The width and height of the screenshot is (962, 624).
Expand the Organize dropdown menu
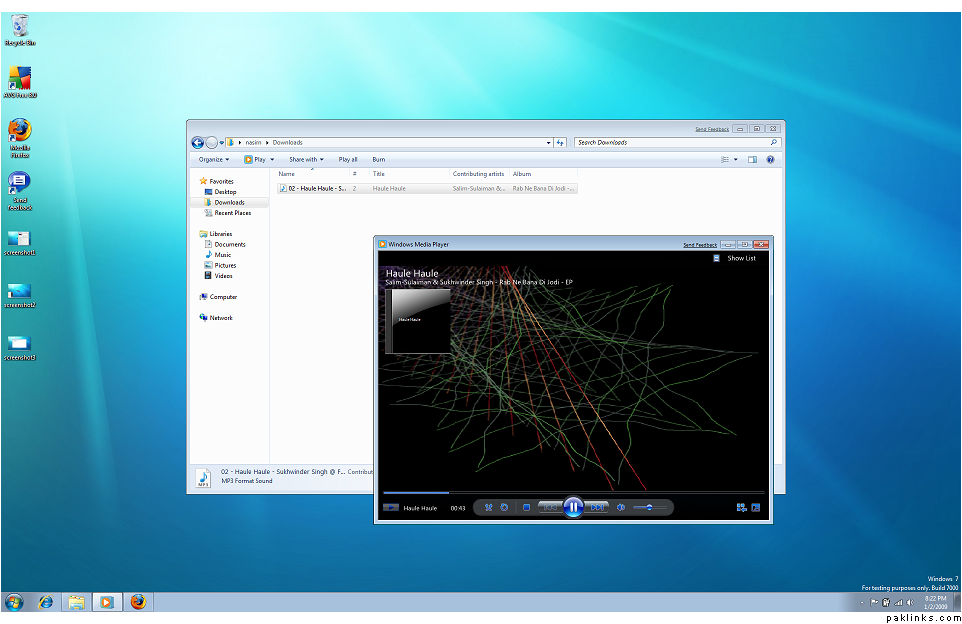213,159
